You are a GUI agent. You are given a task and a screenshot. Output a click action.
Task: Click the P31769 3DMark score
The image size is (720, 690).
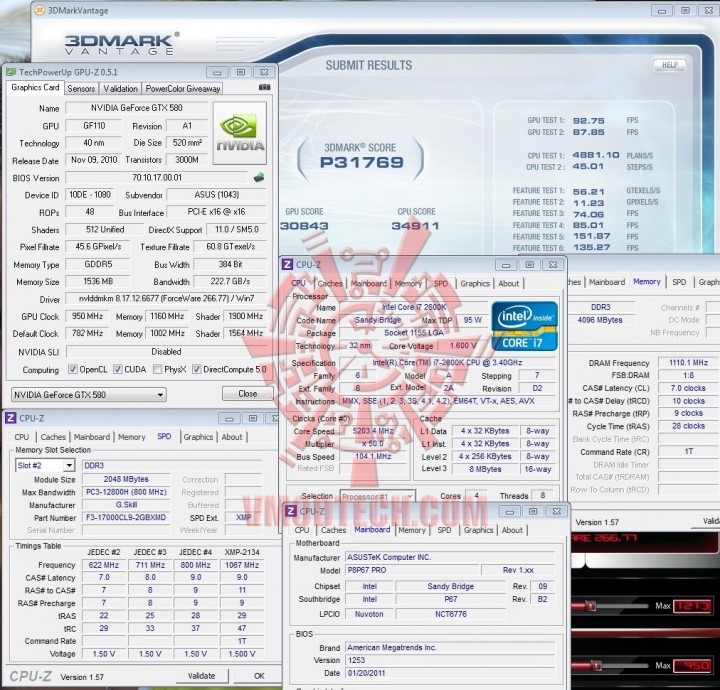coord(362,162)
